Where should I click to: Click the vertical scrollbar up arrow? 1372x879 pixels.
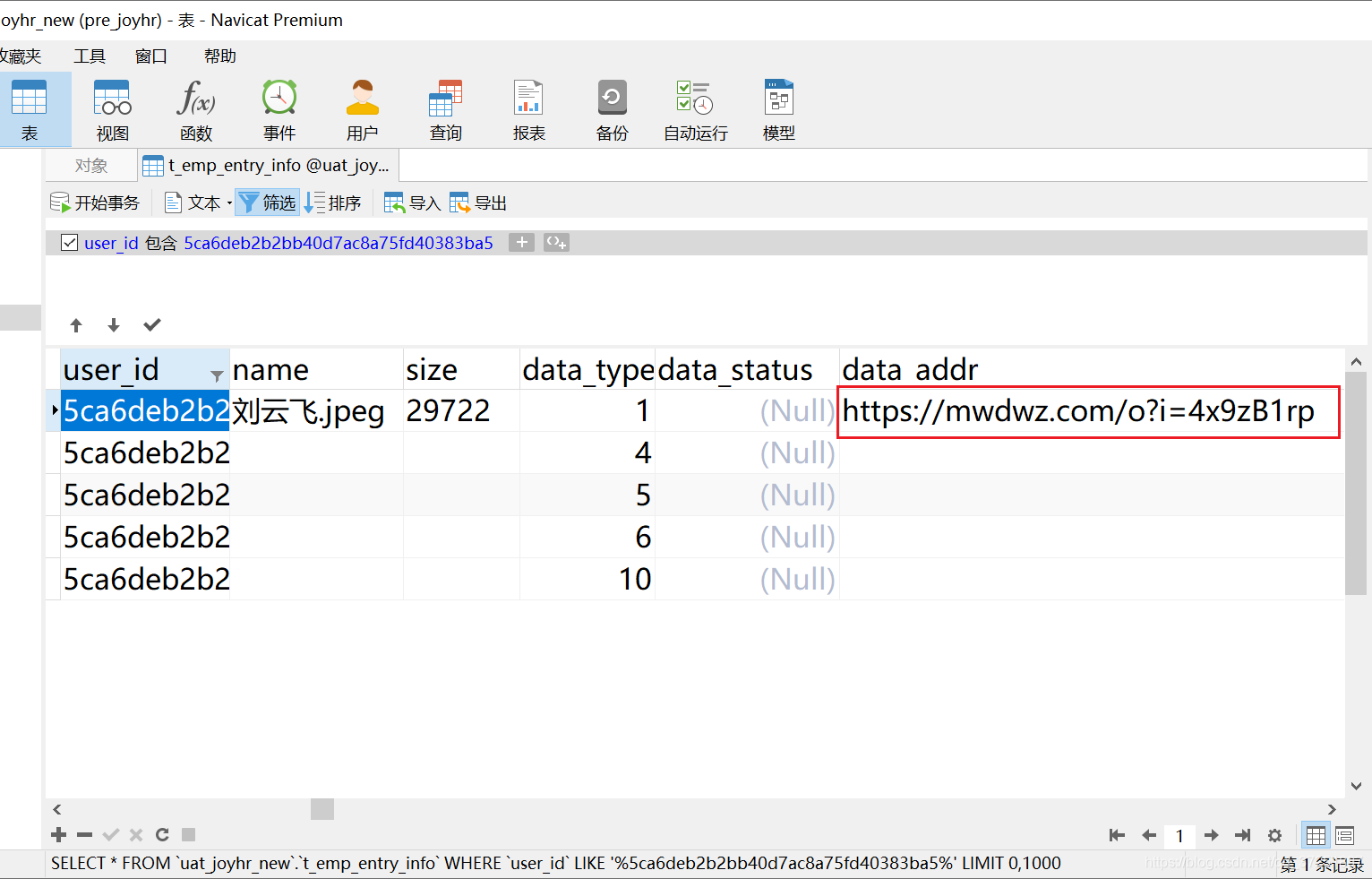pos(1356,362)
